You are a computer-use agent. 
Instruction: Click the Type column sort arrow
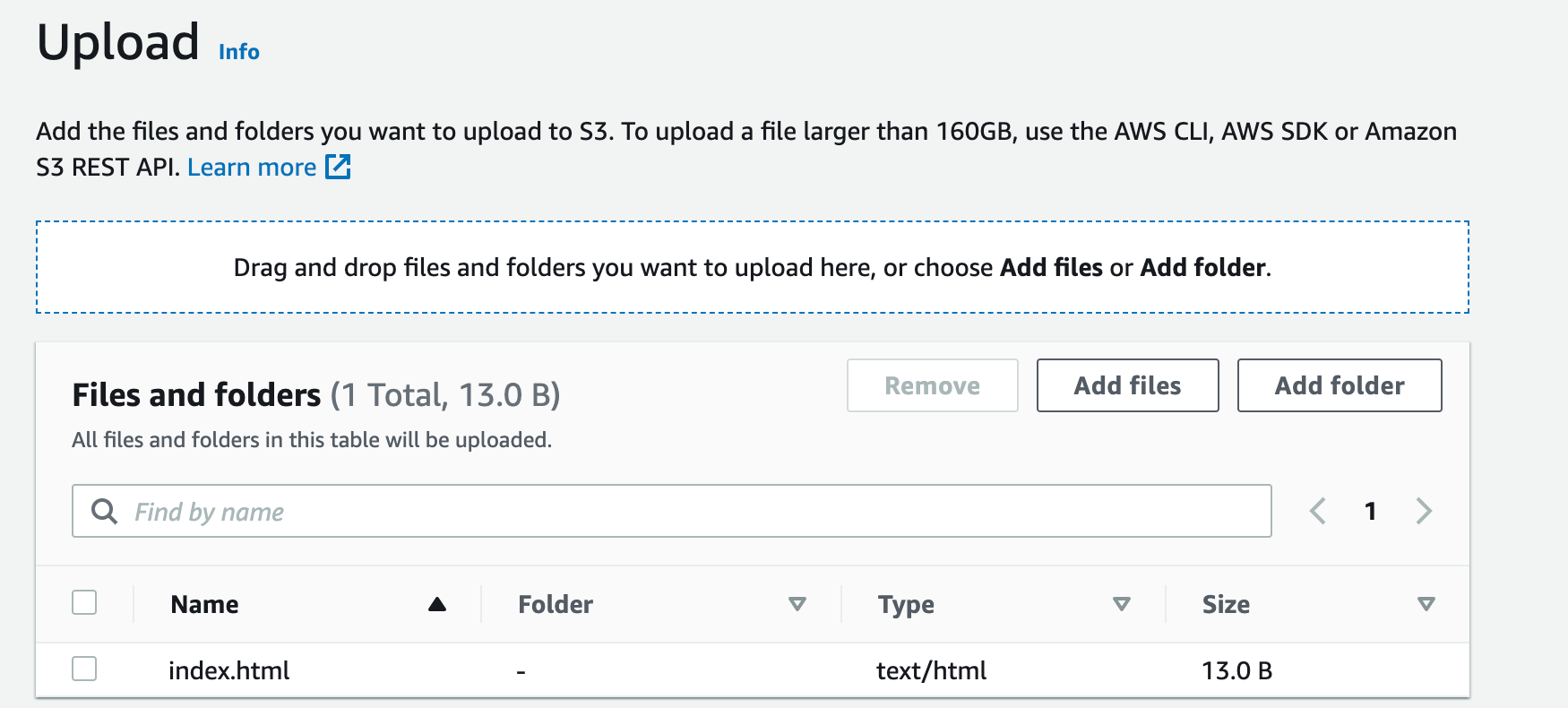click(x=1121, y=604)
